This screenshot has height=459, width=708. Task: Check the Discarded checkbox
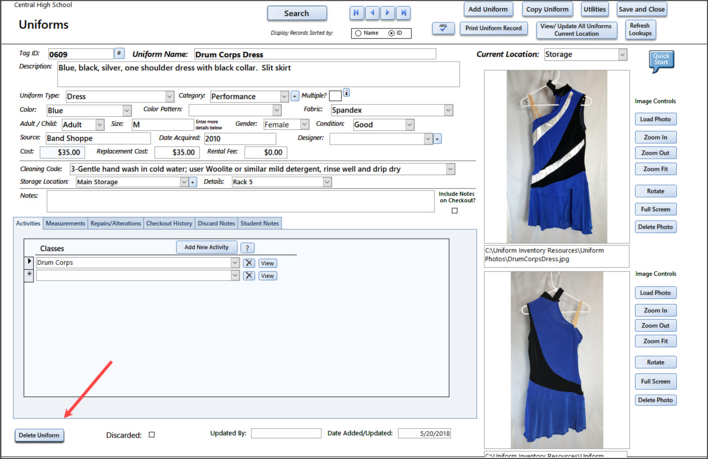tap(152, 434)
